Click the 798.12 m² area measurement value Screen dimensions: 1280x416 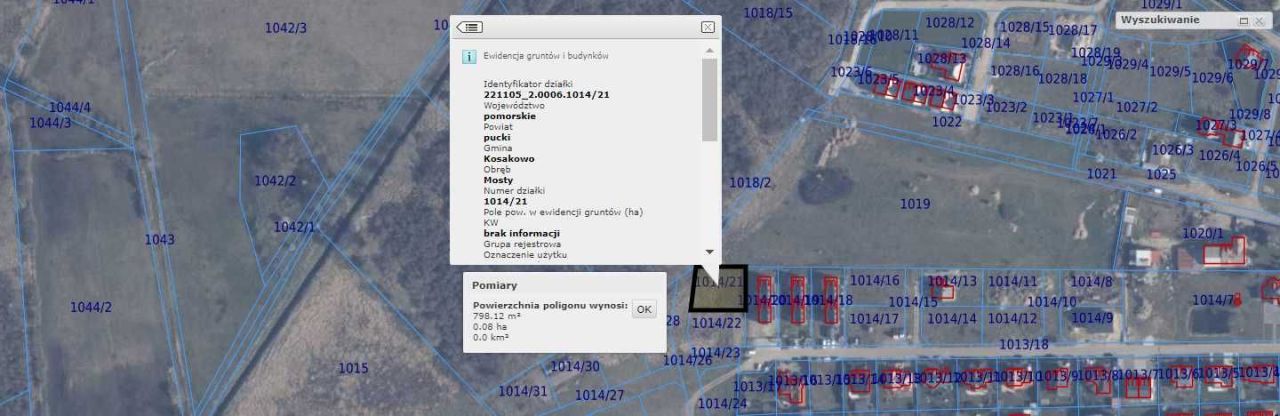pos(495,316)
